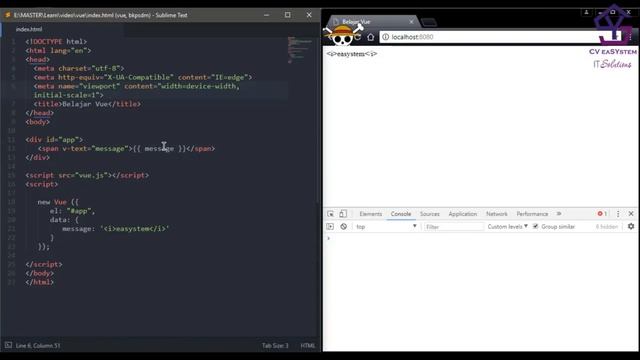Switch to the Performance tab

pyautogui.click(x=532, y=214)
